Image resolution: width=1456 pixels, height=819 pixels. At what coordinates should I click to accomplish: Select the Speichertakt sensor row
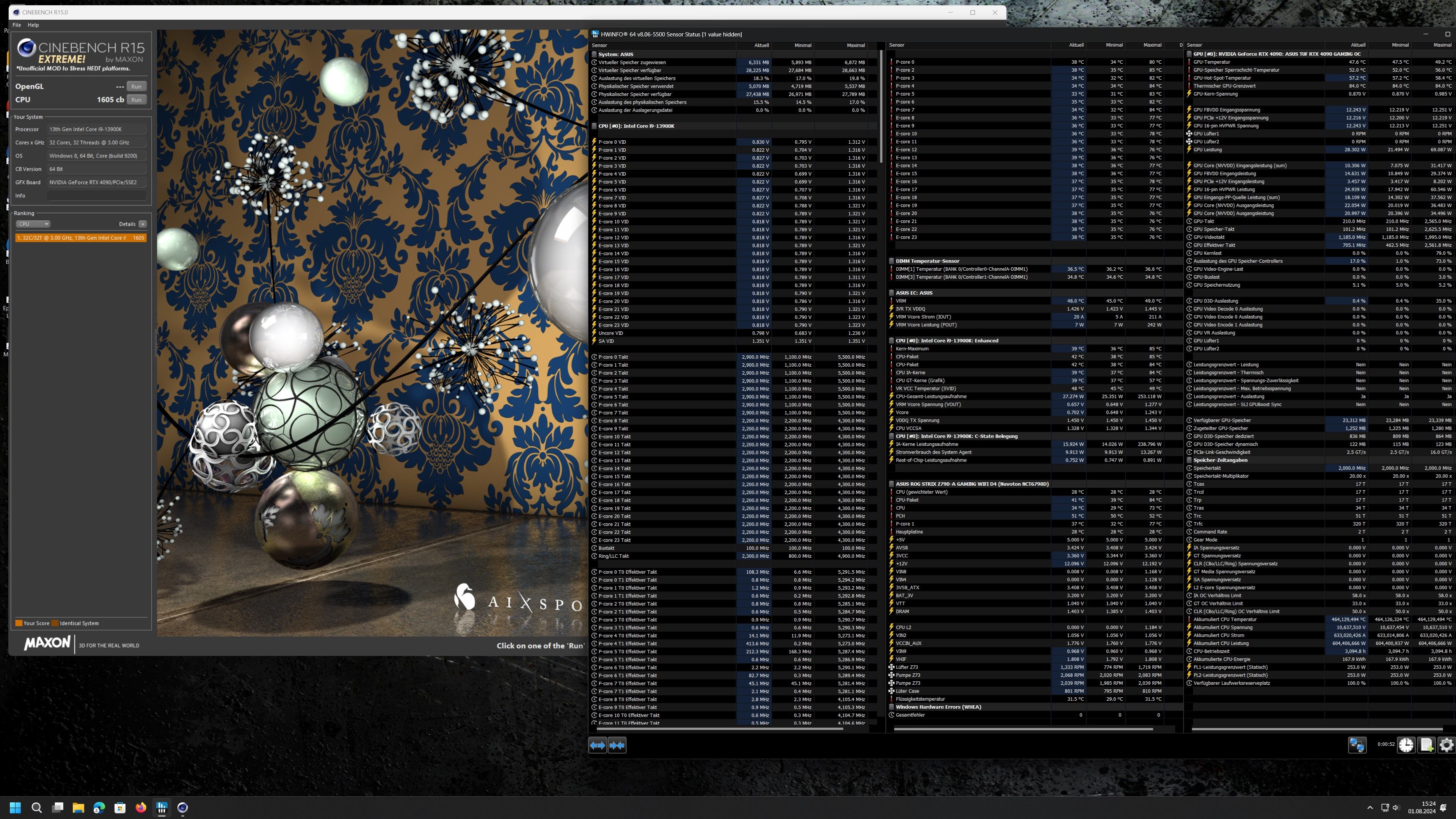pos(1320,468)
